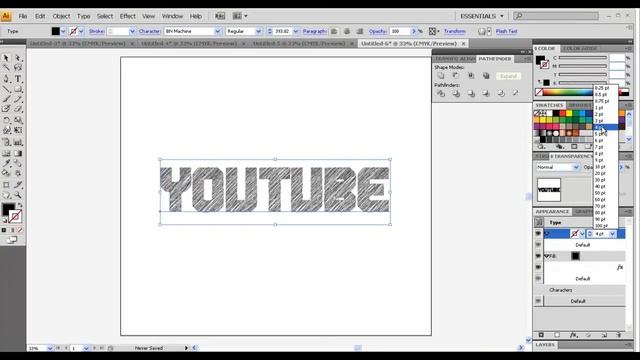Choose 4 pt in stroke weight list
640x360 pixels.
tap(605, 127)
